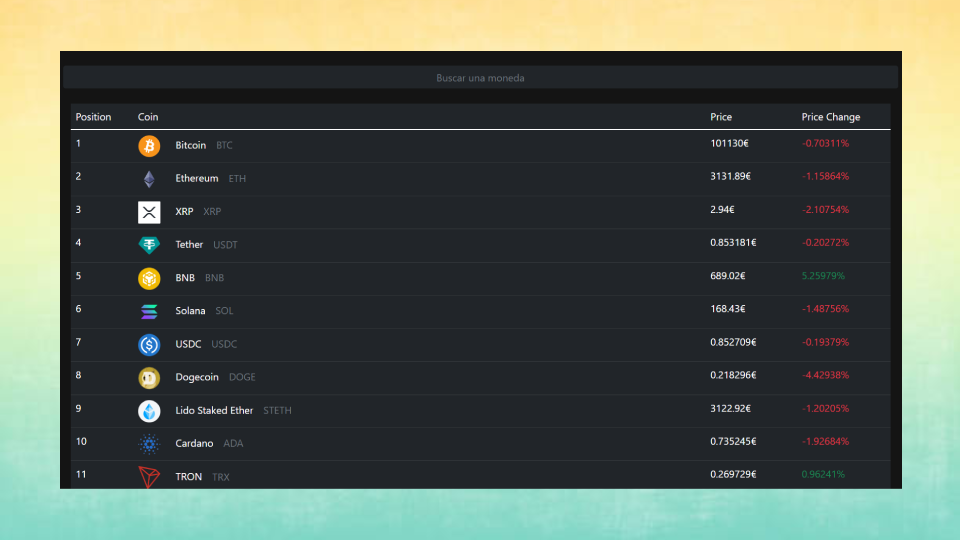This screenshot has width=960, height=540.
Task: Select the BNB yellow logo icon
Action: (x=149, y=278)
